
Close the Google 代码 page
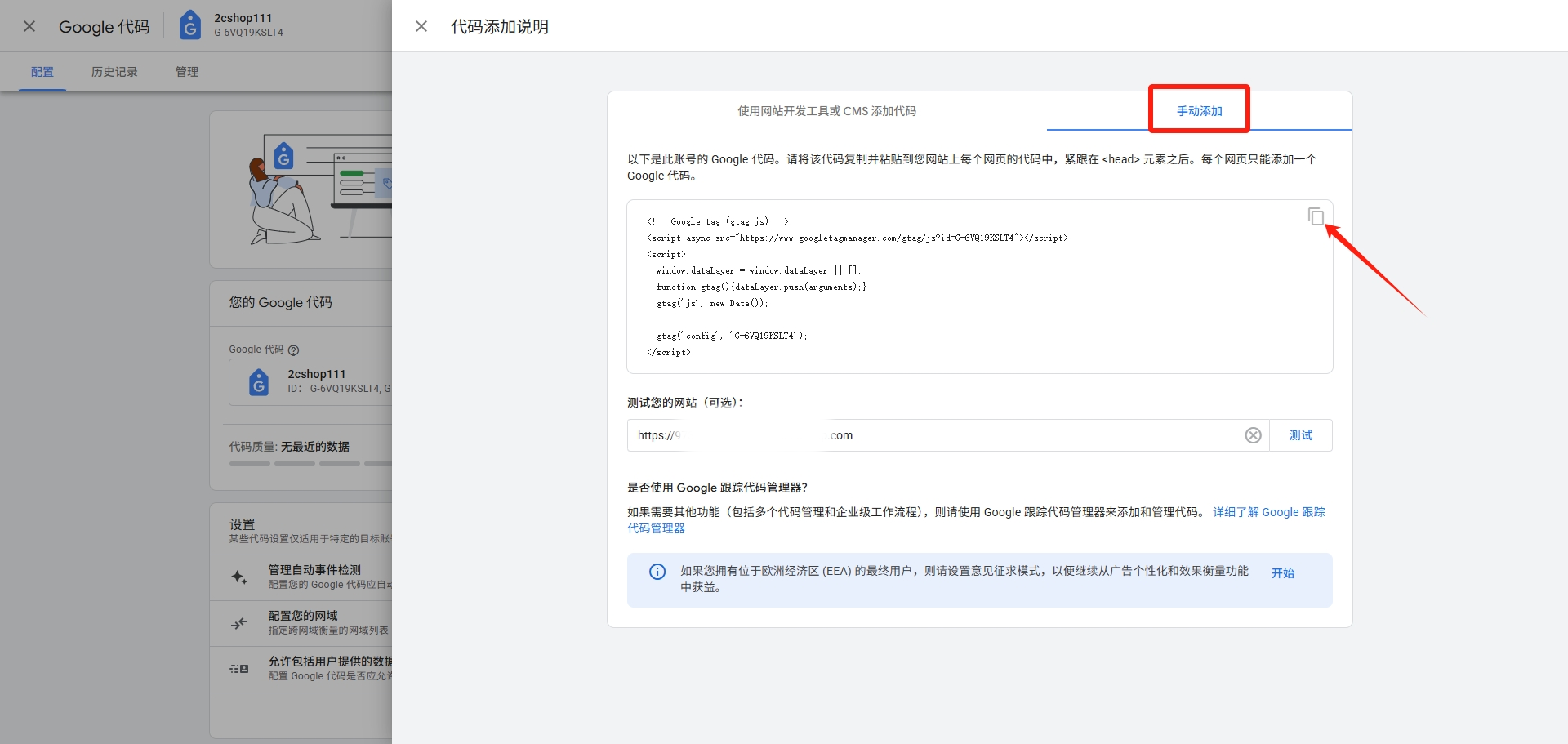coord(29,26)
